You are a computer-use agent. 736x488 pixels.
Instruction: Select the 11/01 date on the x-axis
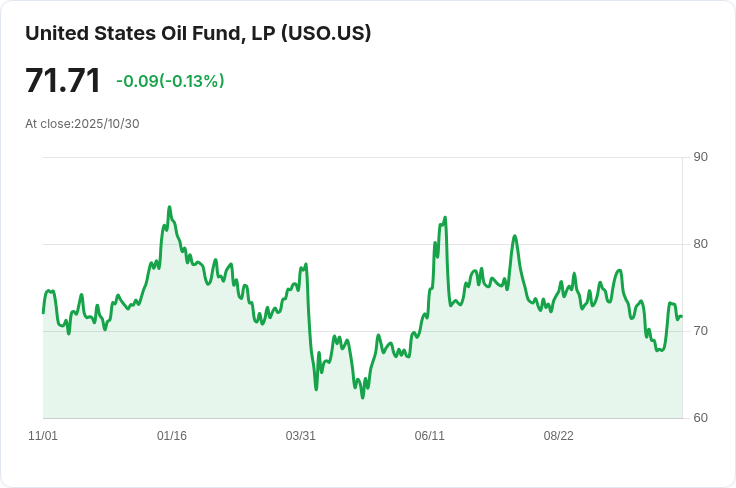click(x=43, y=436)
